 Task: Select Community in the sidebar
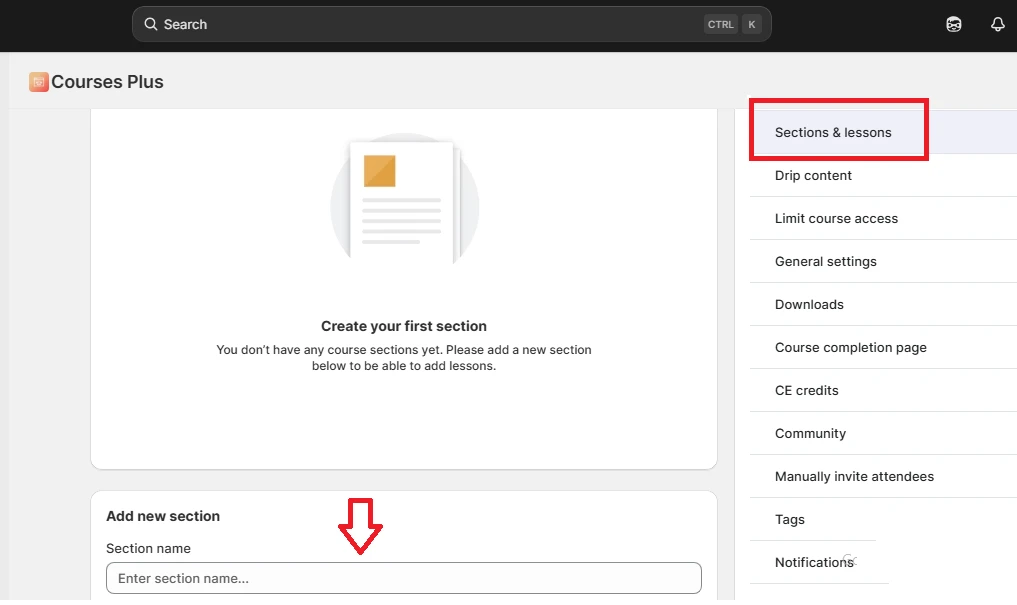pyautogui.click(x=810, y=433)
